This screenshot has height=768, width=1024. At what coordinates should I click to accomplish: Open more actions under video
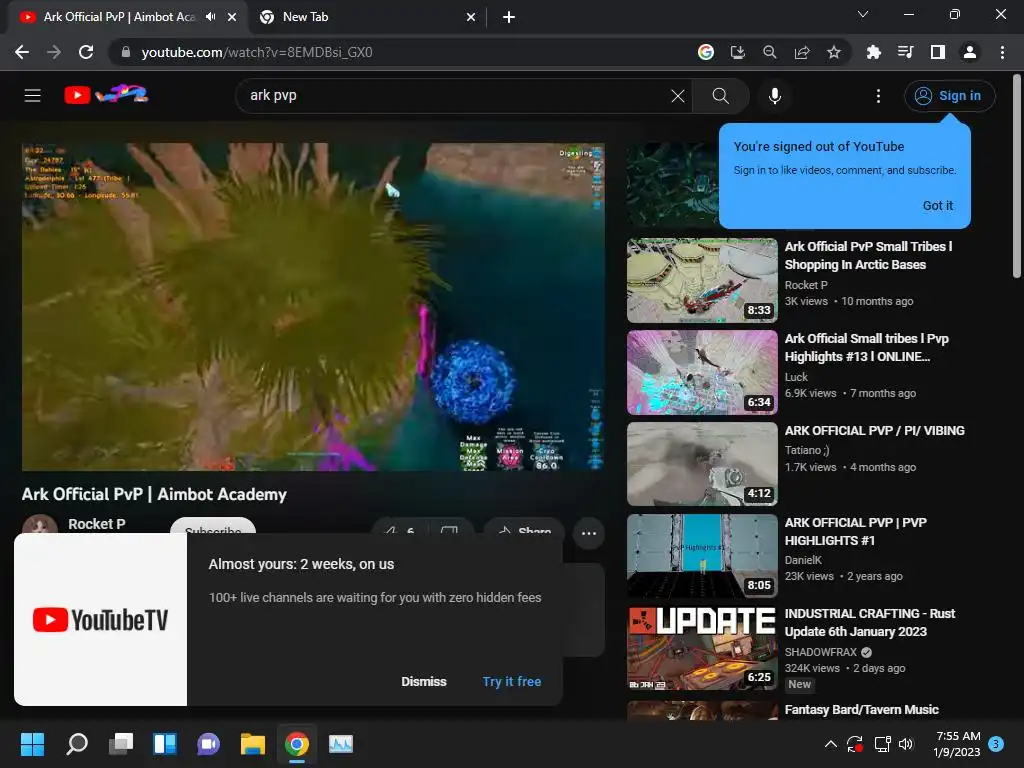click(588, 534)
